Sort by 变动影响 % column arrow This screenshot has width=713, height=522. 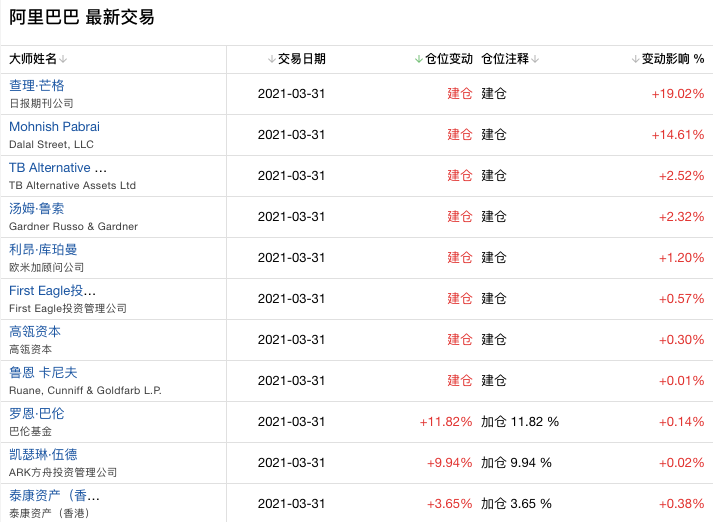(x=635, y=59)
